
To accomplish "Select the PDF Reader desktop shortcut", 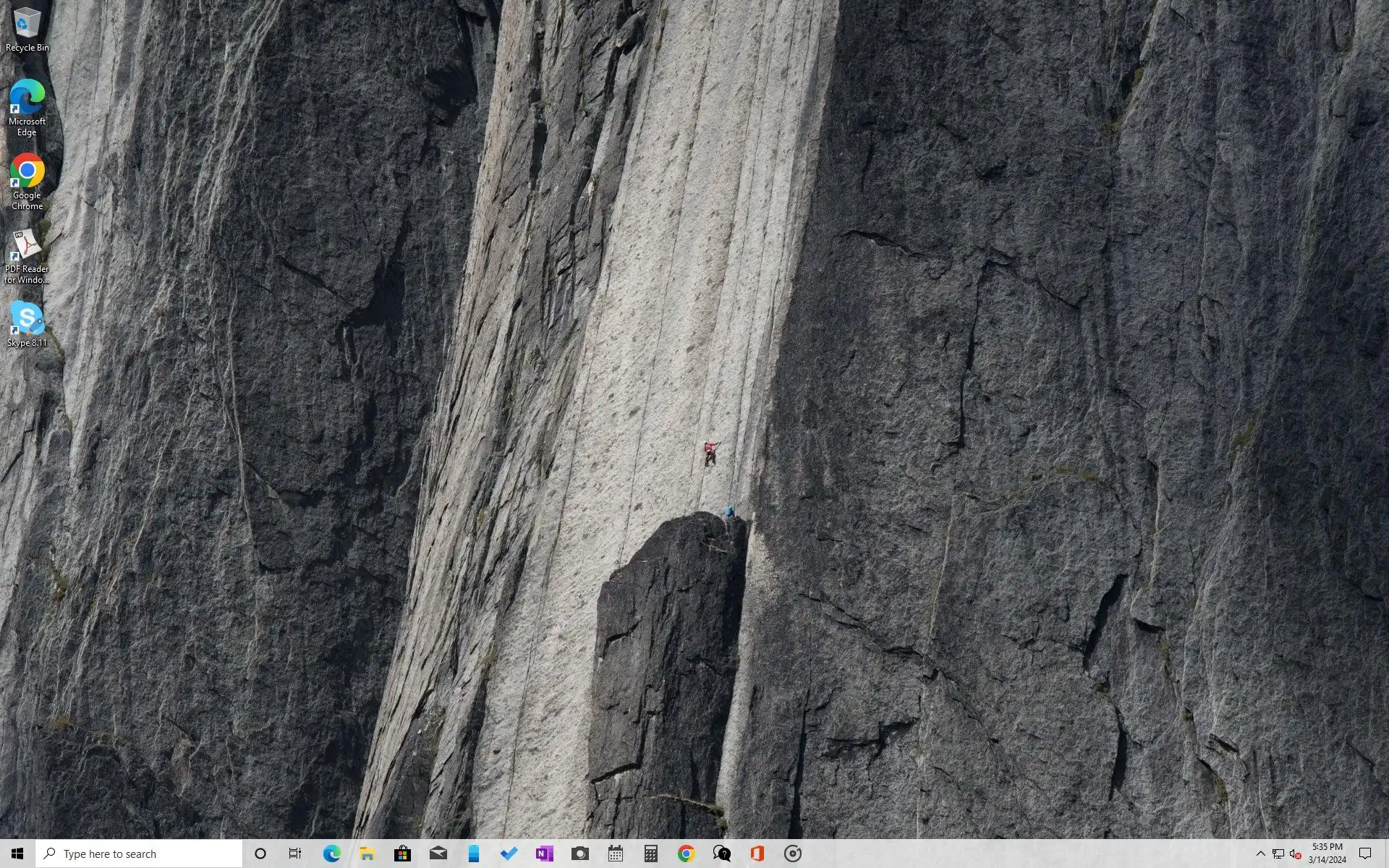I will coord(27,255).
